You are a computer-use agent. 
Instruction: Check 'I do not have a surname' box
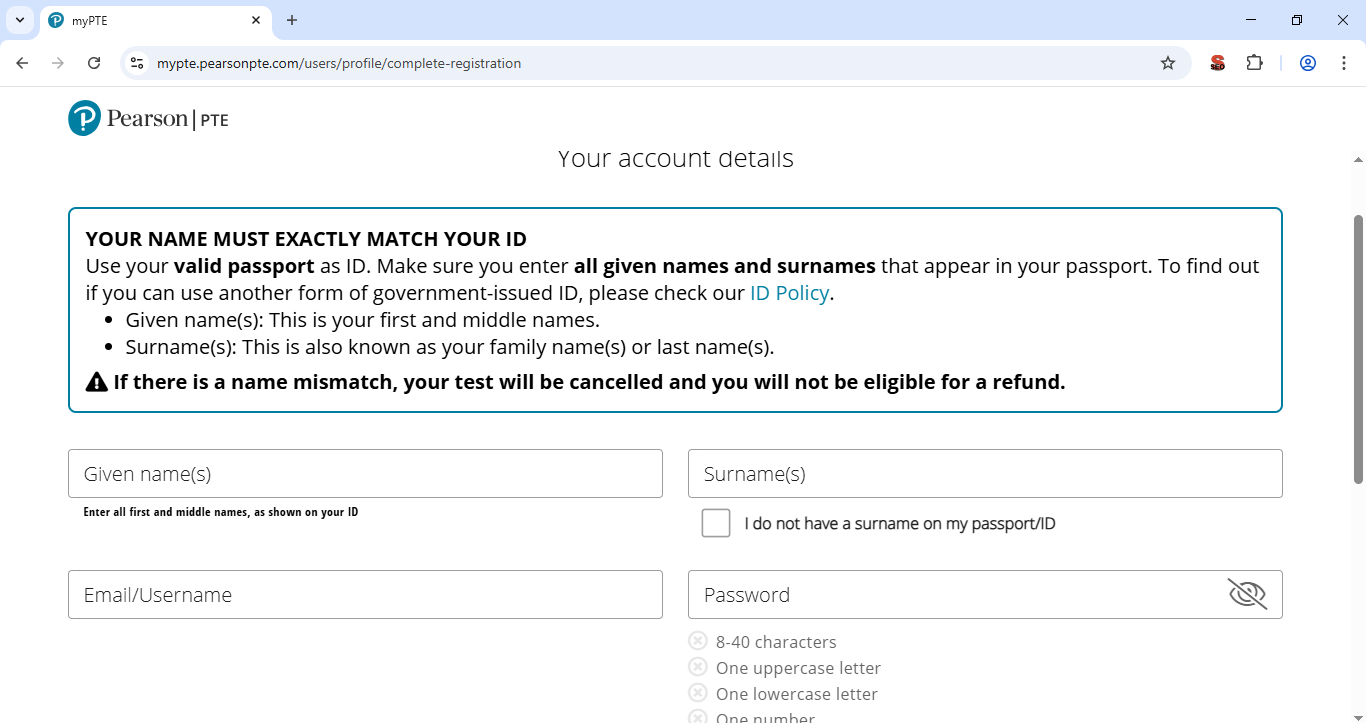point(716,522)
